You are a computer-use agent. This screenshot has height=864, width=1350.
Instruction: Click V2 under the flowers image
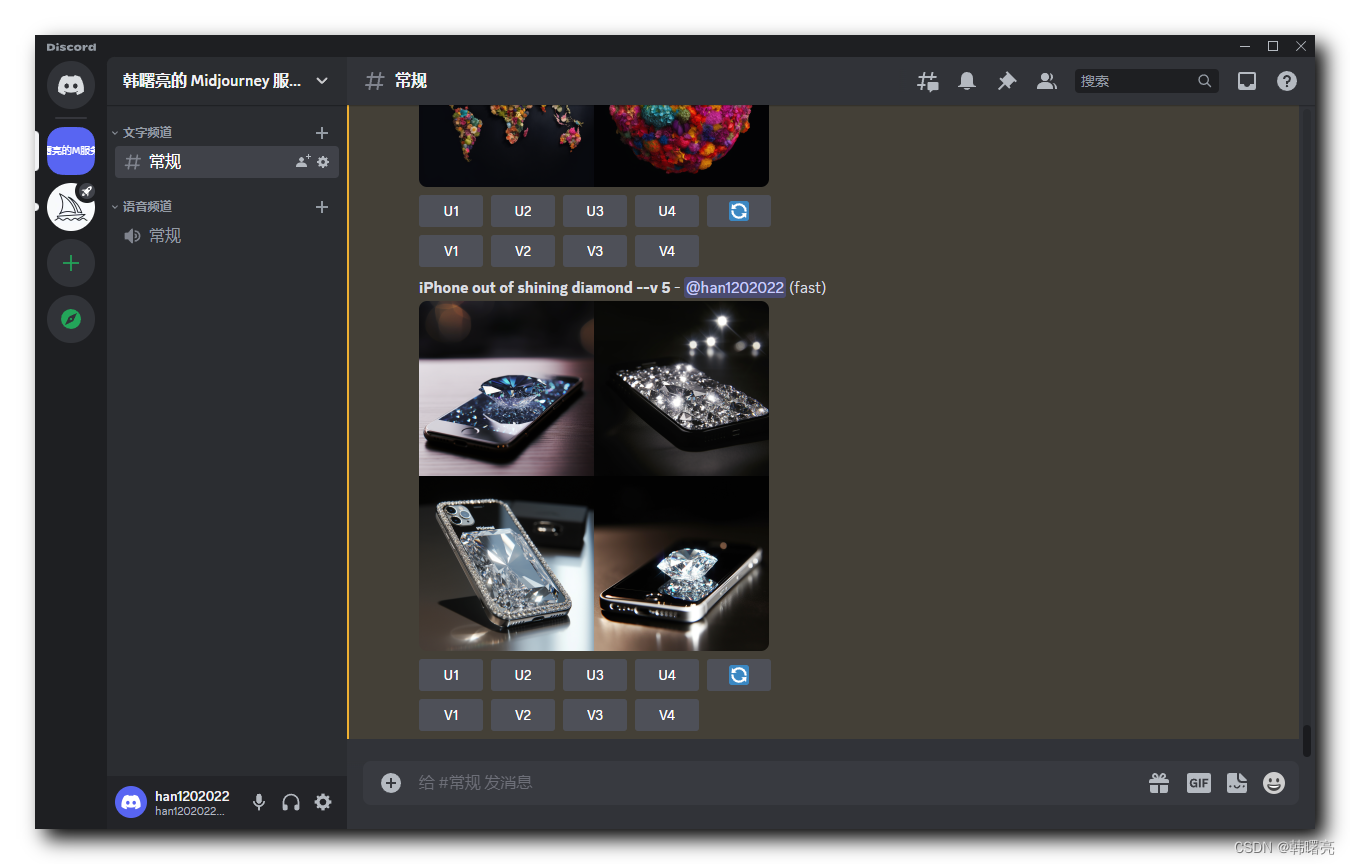point(523,251)
